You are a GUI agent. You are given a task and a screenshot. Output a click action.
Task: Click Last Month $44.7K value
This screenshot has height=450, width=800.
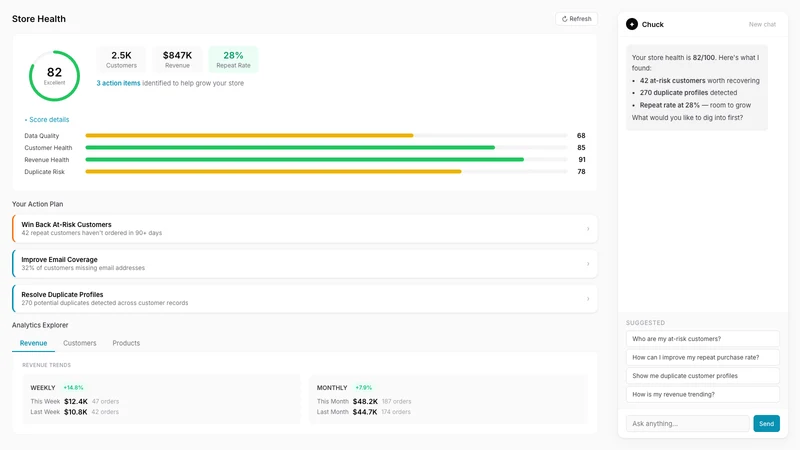click(365, 412)
